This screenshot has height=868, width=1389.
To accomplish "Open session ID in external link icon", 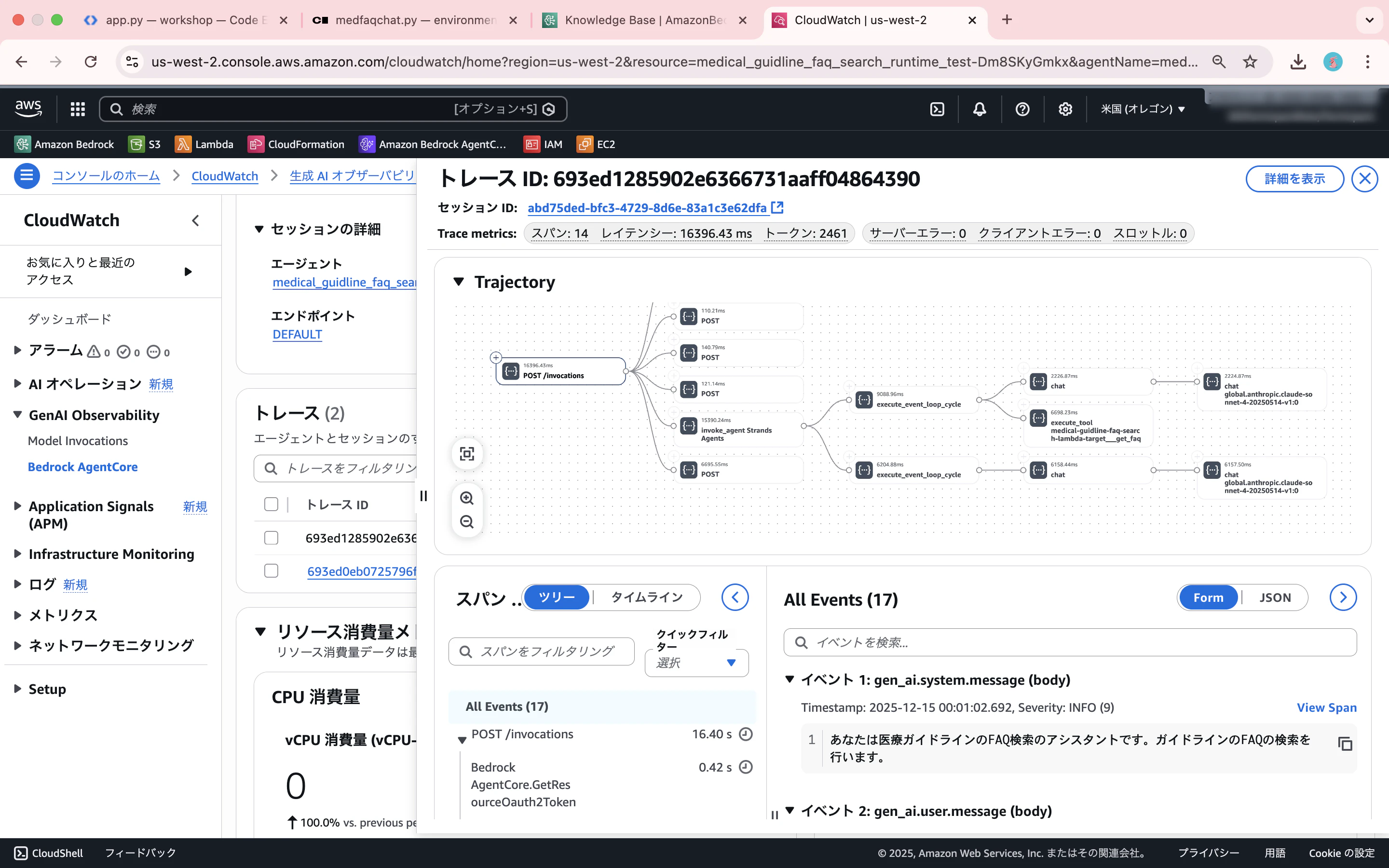I will click(x=777, y=207).
